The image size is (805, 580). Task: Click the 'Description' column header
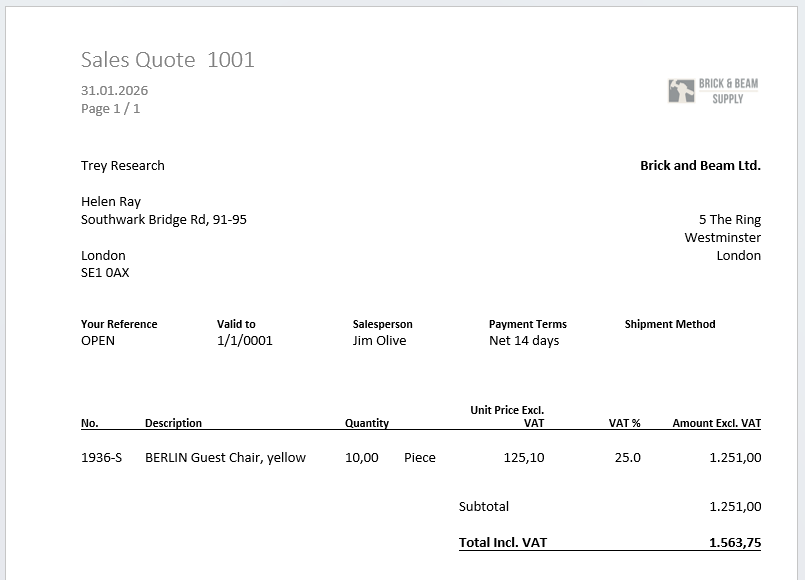(x=174, y=423)
